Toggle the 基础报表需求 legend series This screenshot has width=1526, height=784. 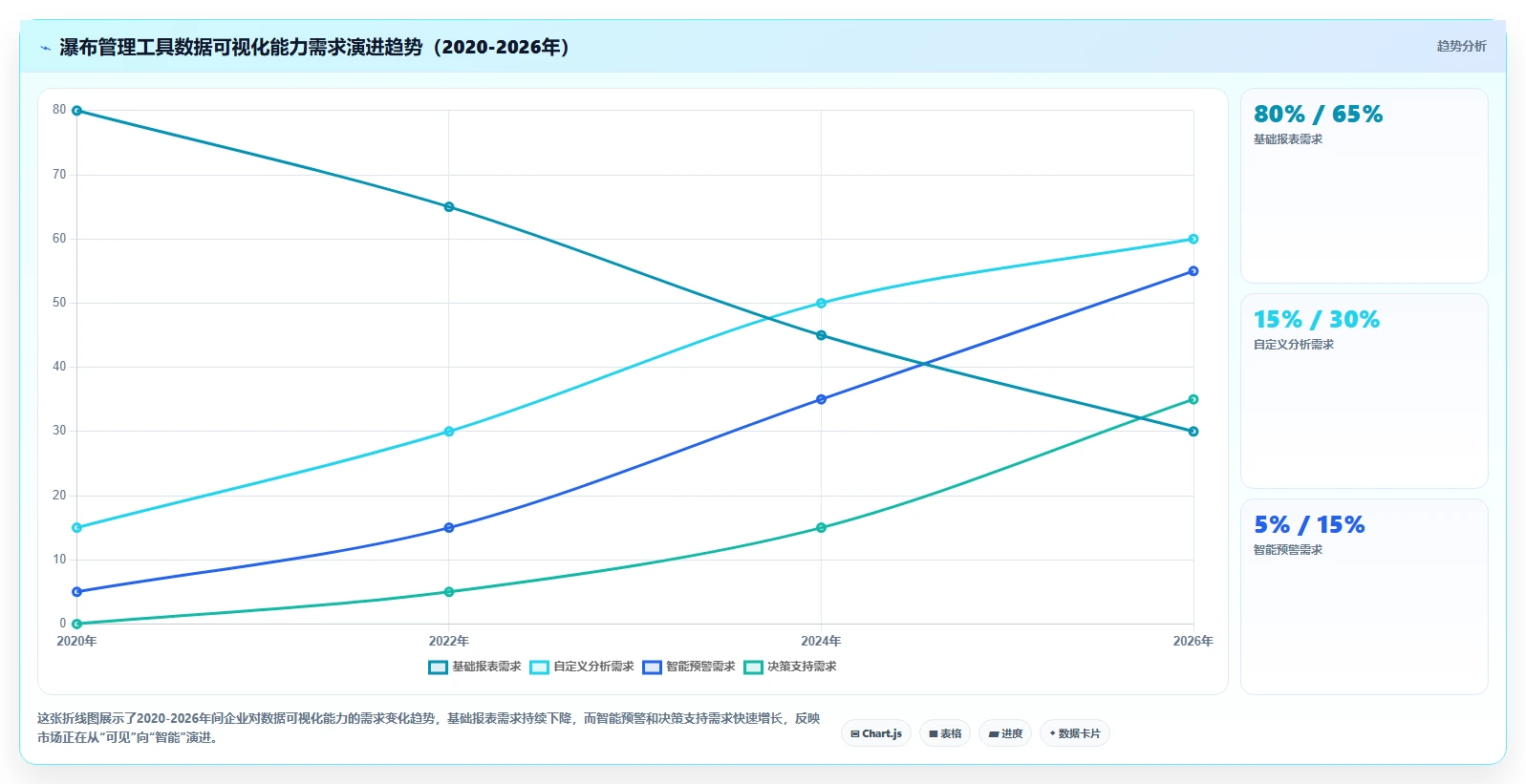[x=475, y=667]
